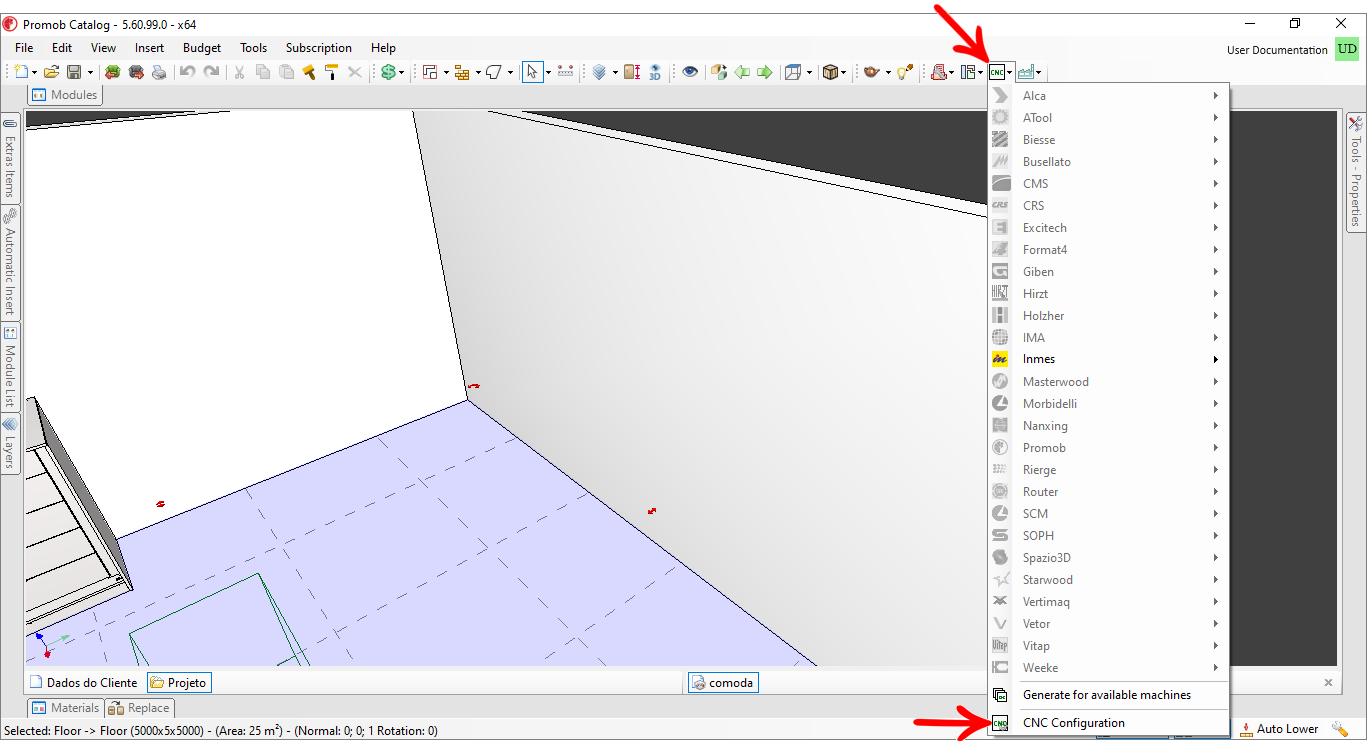Click the Paste icon
Screen dimensions: 1369x743
286,72
